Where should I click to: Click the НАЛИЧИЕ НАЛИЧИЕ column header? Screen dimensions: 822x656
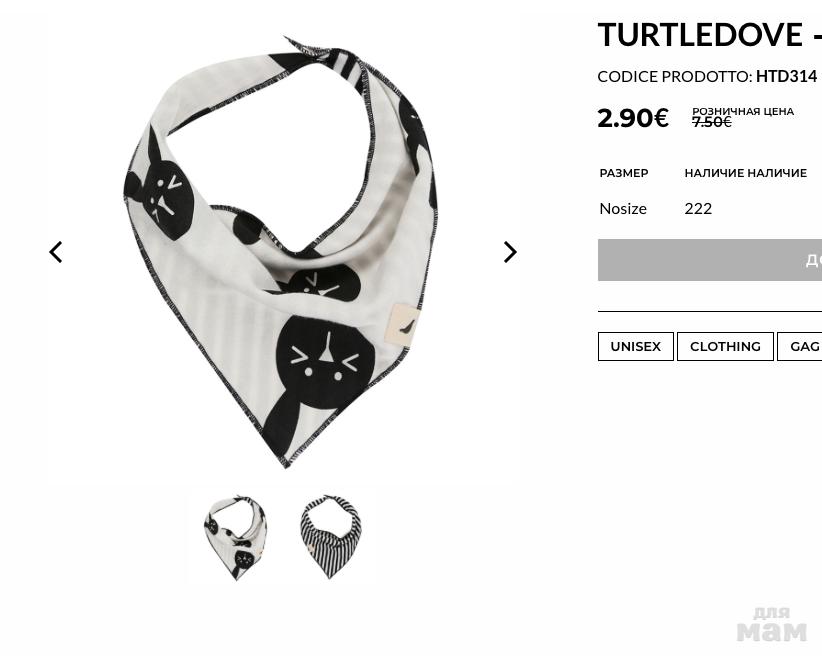coord(745,173)
